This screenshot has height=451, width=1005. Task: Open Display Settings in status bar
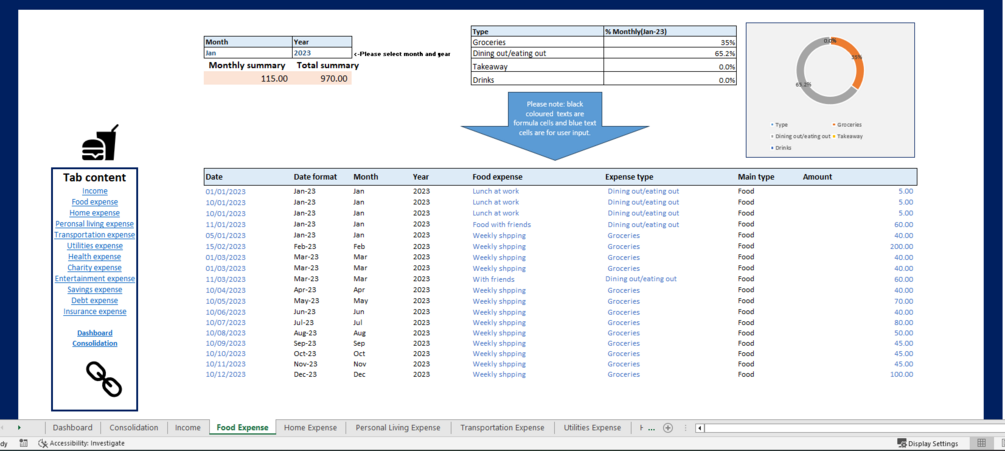point(927,443)
